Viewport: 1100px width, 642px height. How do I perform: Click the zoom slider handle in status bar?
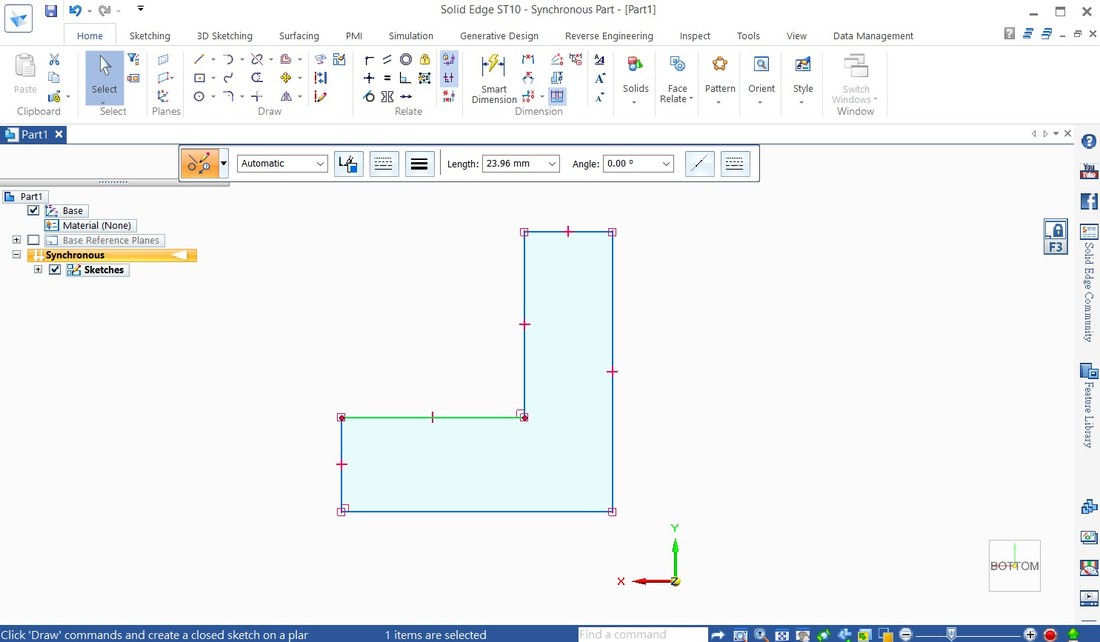pyautogui.click(x=951, y=634)
